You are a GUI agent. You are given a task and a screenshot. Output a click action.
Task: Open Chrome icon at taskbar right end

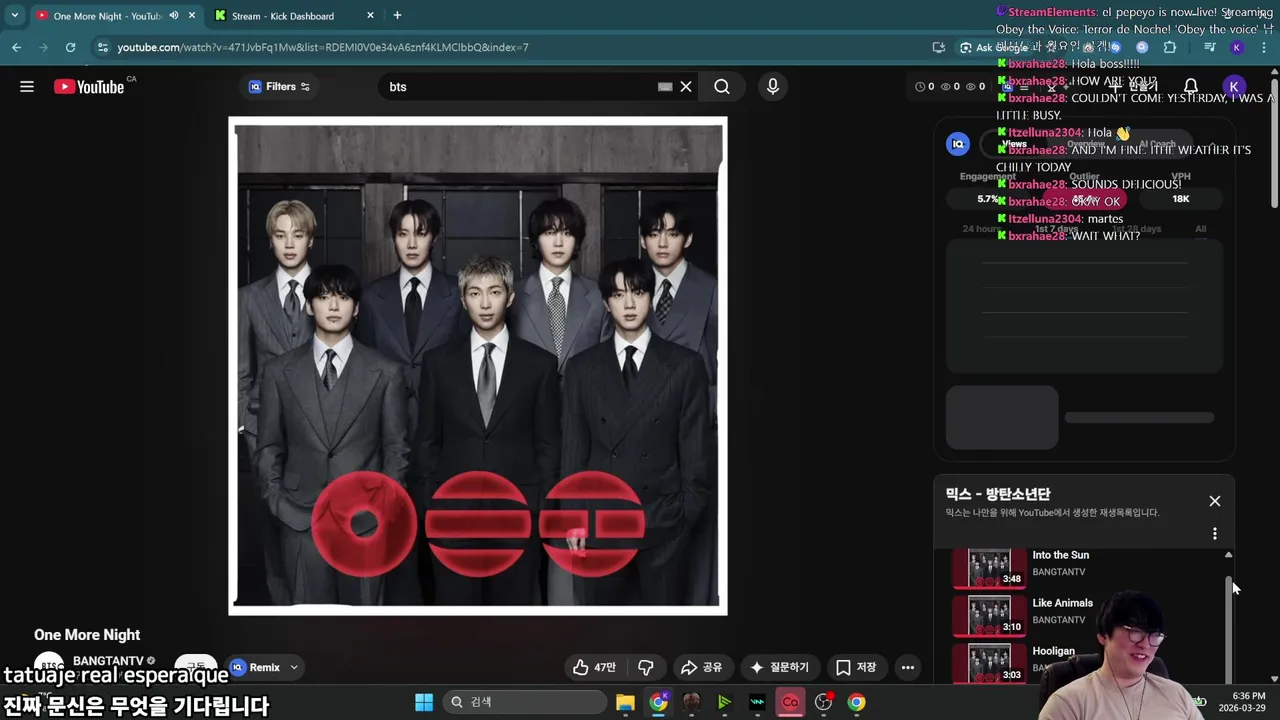coord(856,702)
